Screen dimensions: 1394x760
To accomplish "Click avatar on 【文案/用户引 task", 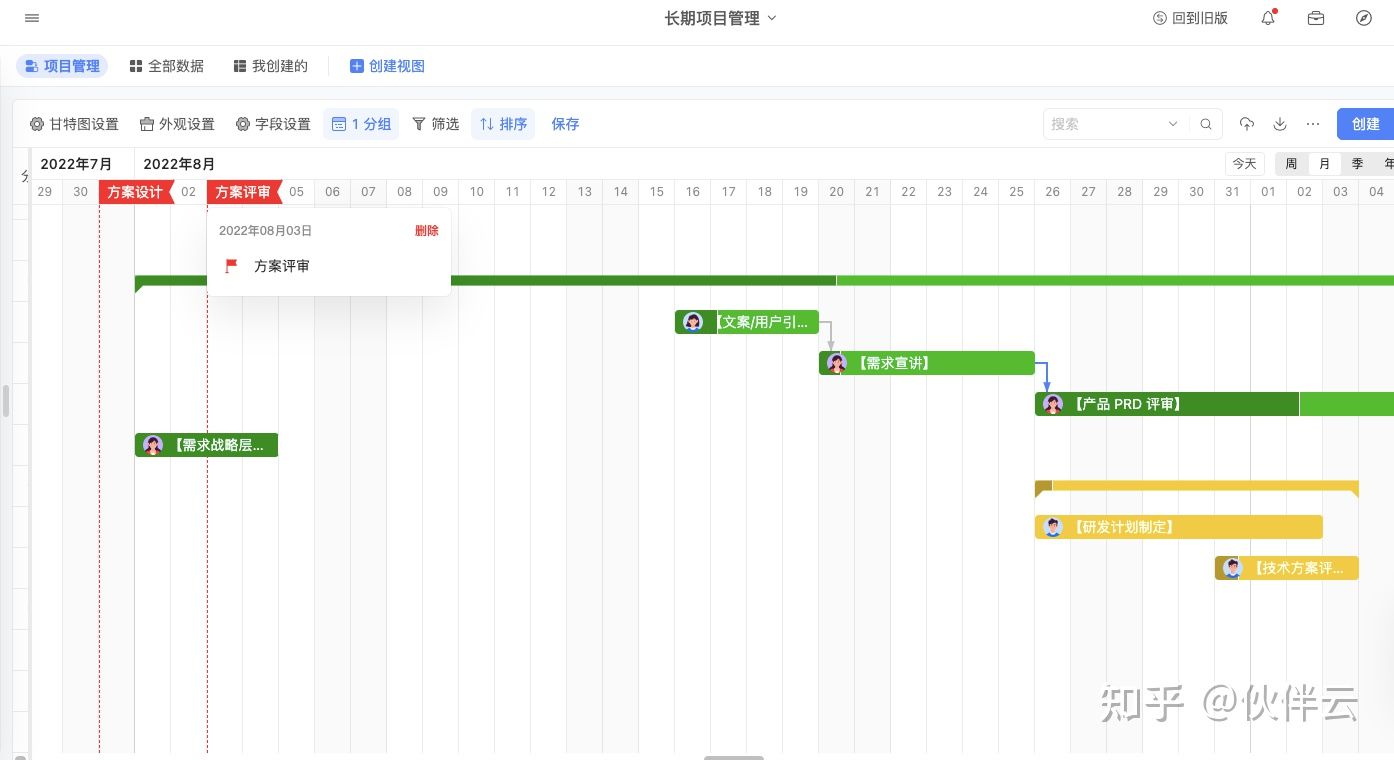I will (x=693, y=322).
